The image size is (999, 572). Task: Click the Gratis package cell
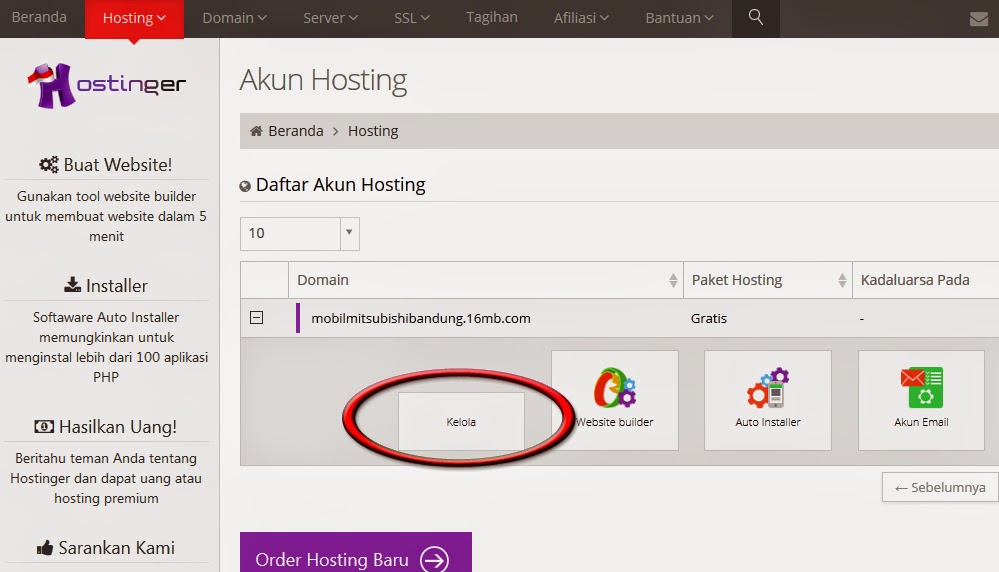tap(708, 318)
